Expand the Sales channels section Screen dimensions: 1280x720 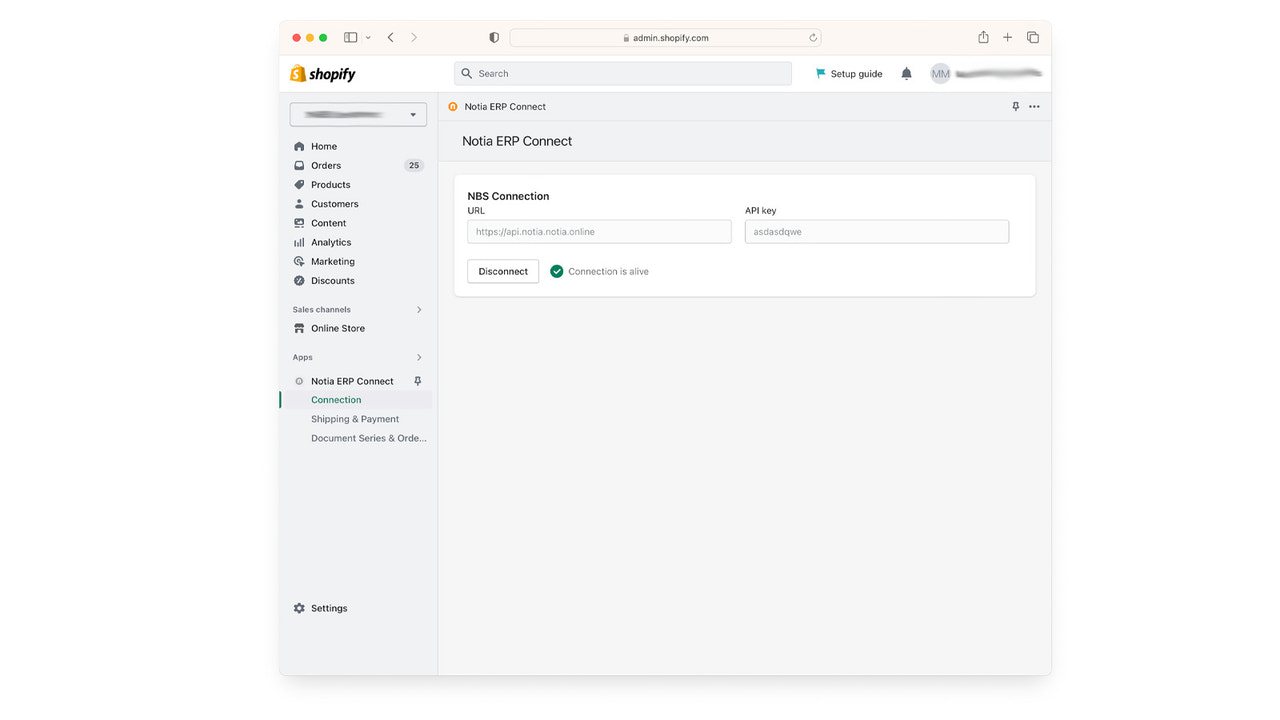[x=419, y=309]
